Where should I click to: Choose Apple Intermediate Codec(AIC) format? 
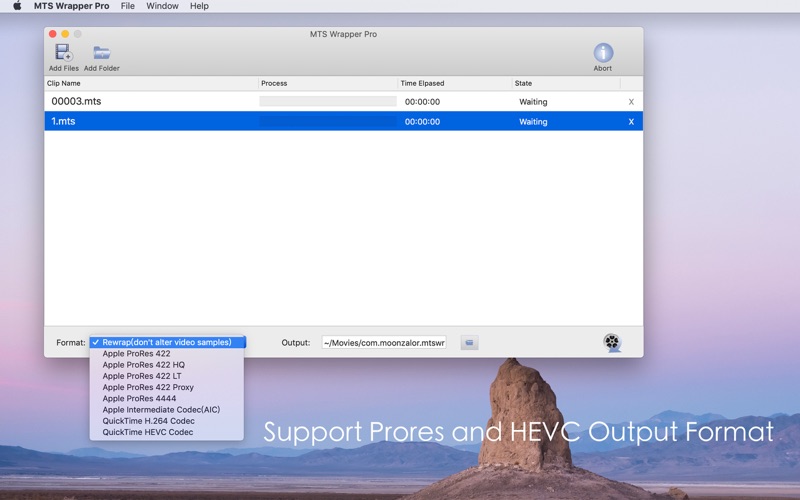pos(167,410)
